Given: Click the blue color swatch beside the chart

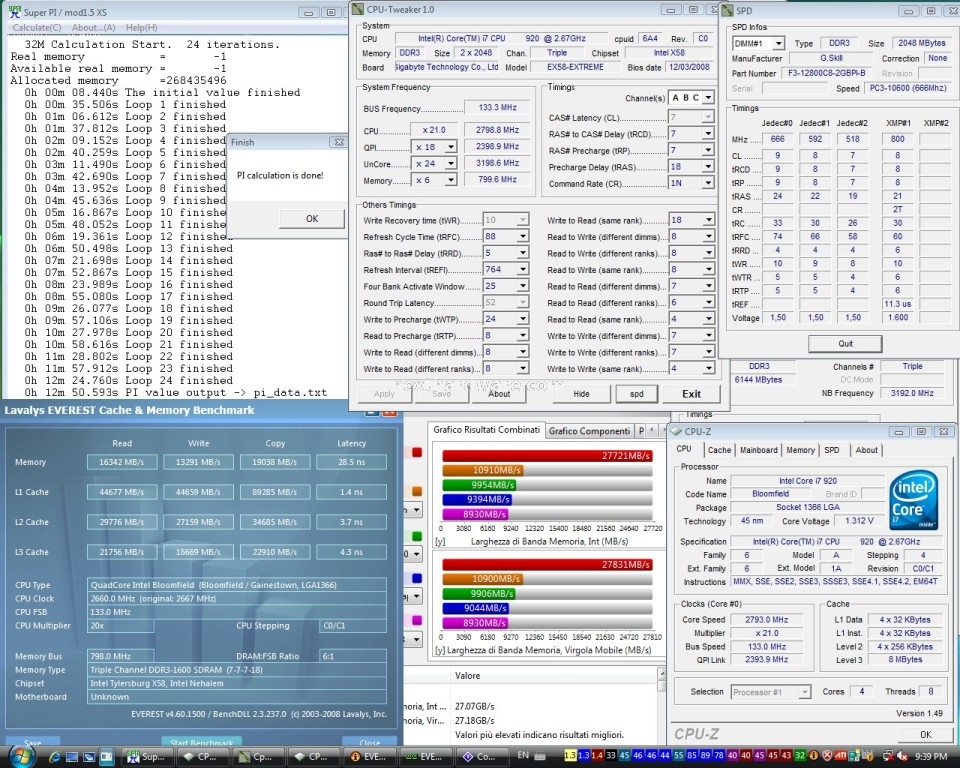Looking at the screenshot, I should click(417, 578).
